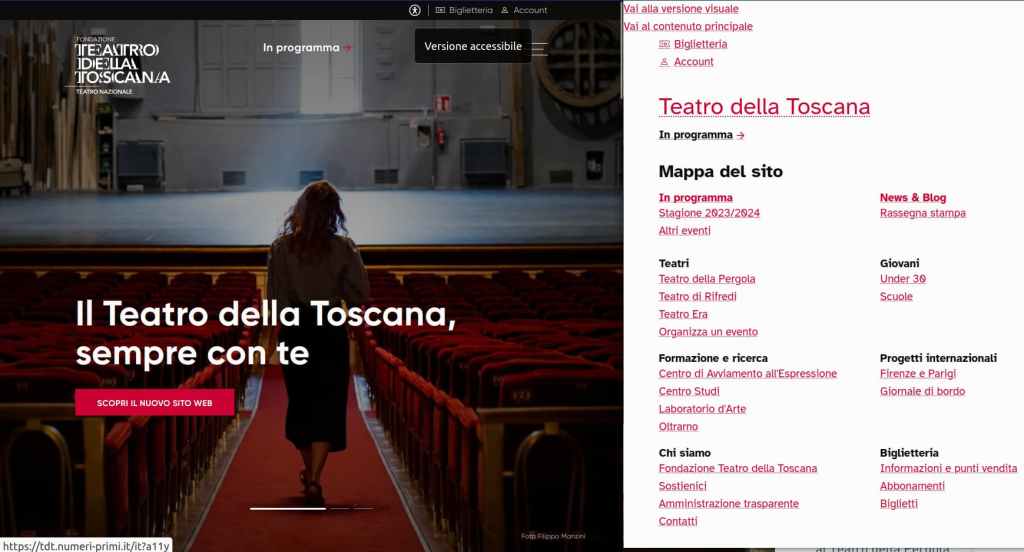Screen dimensions: 1024x552
Task: Open the hamburger menu icon
Action: [539, 48]
